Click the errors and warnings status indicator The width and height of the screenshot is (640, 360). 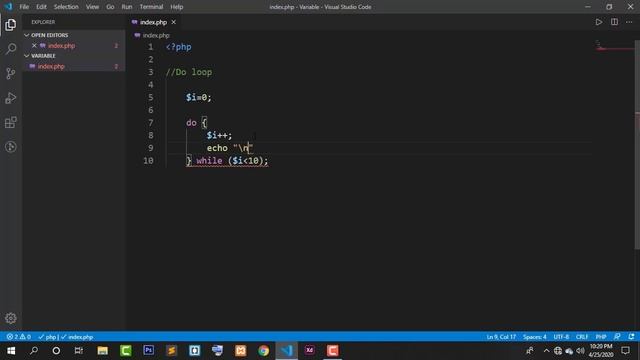pyautogui.click(x=19, y=337)
